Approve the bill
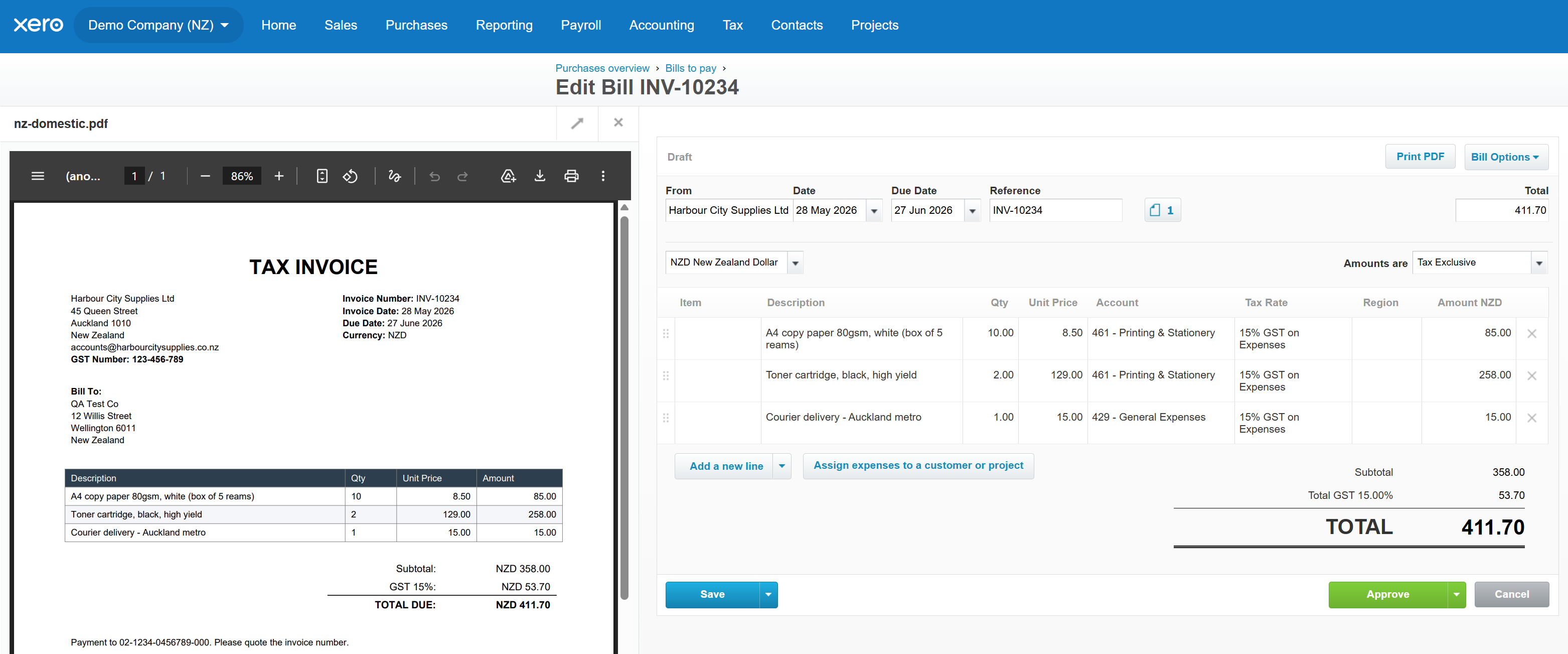Viewport: 1568px width, 654px height. [x=1387, y=594]
